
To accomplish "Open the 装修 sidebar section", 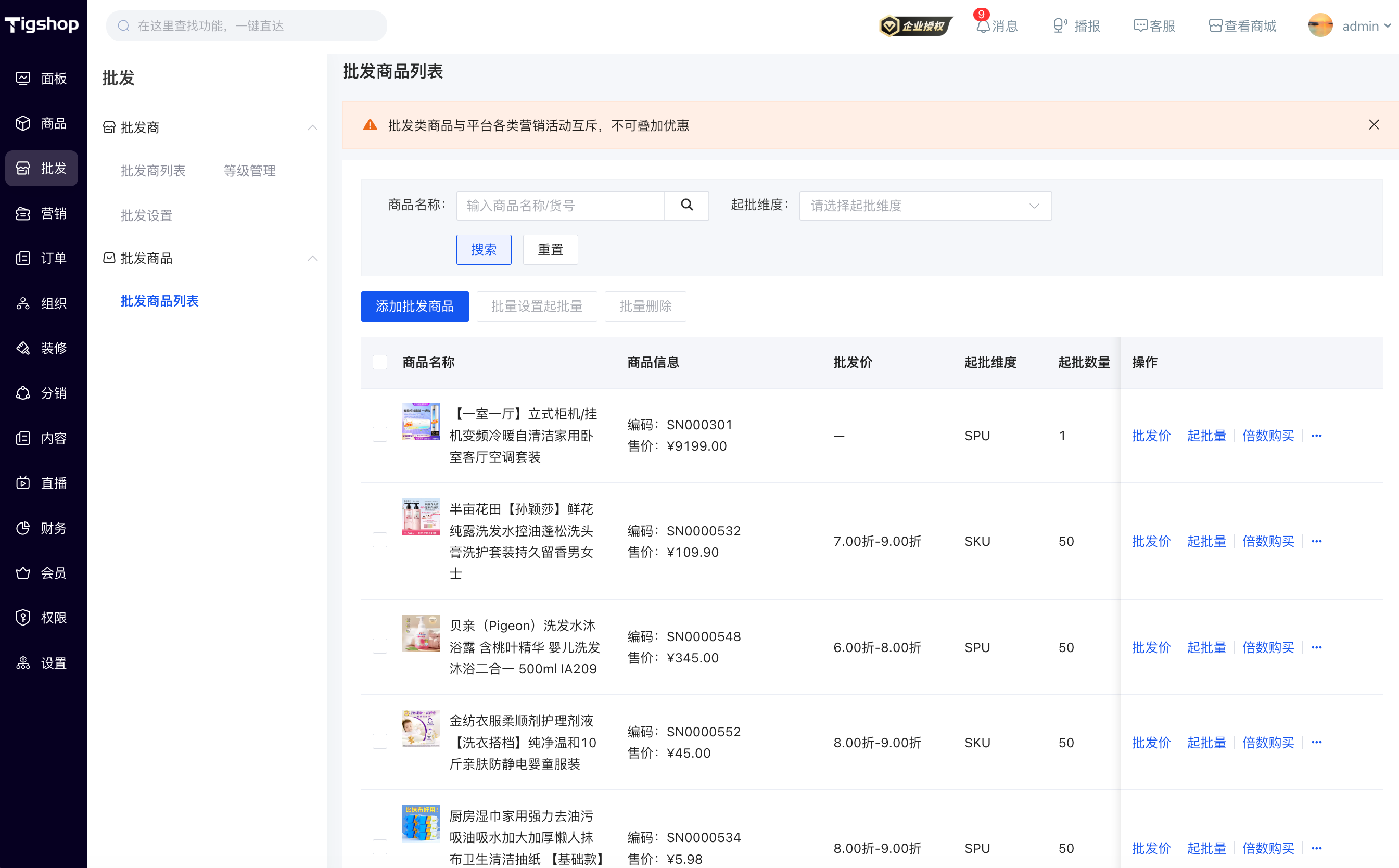I will pyautogui.click(x=41, y=348).
